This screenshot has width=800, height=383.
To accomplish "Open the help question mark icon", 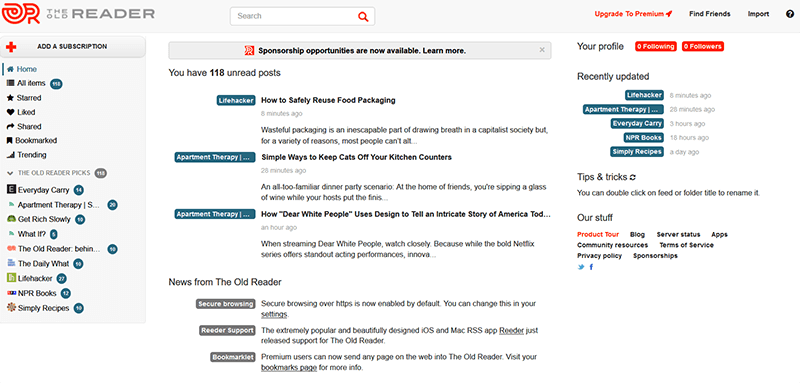I will pyautogui.click(x=790, y=14).
